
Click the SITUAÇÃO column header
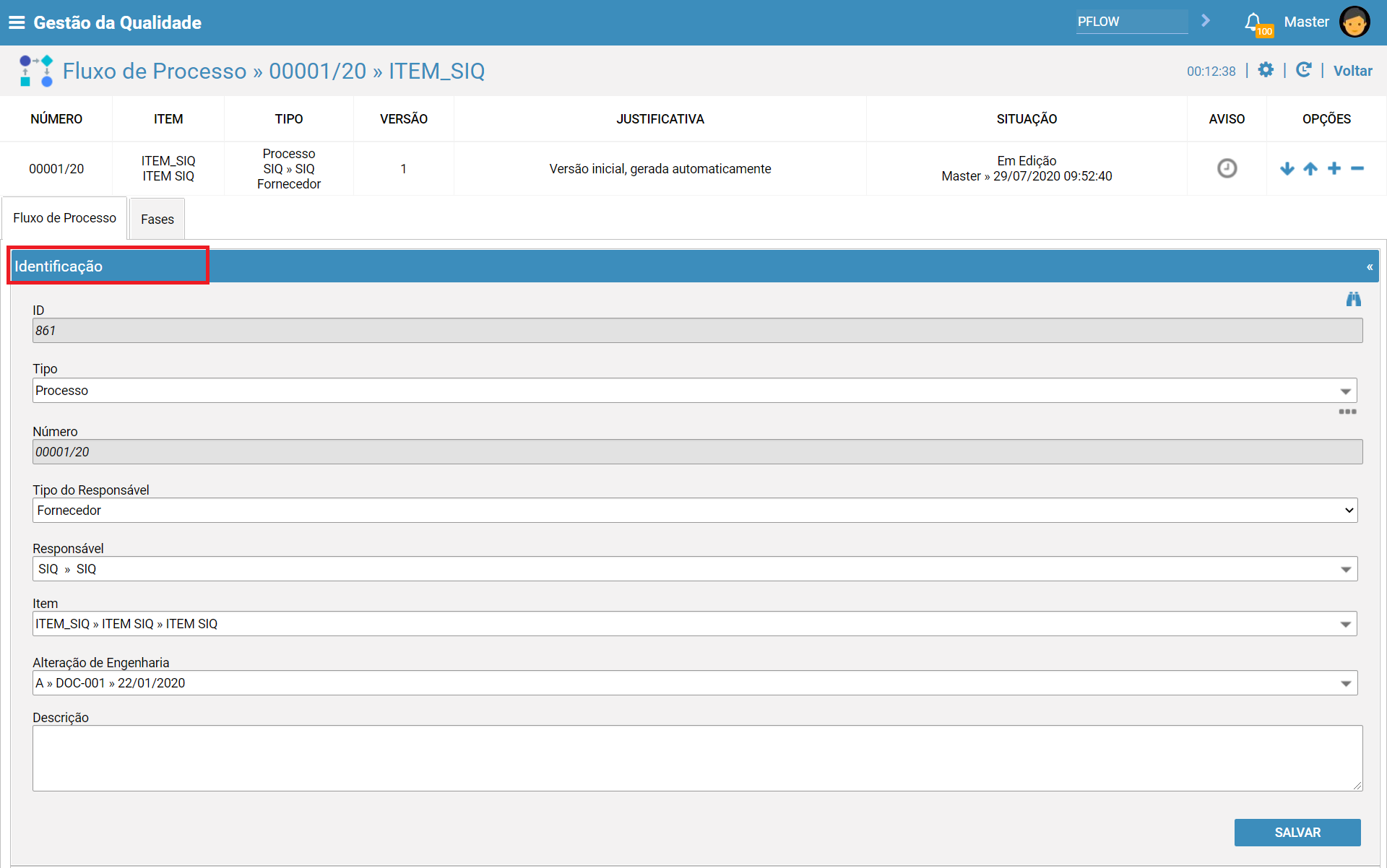click(1027, 119)
